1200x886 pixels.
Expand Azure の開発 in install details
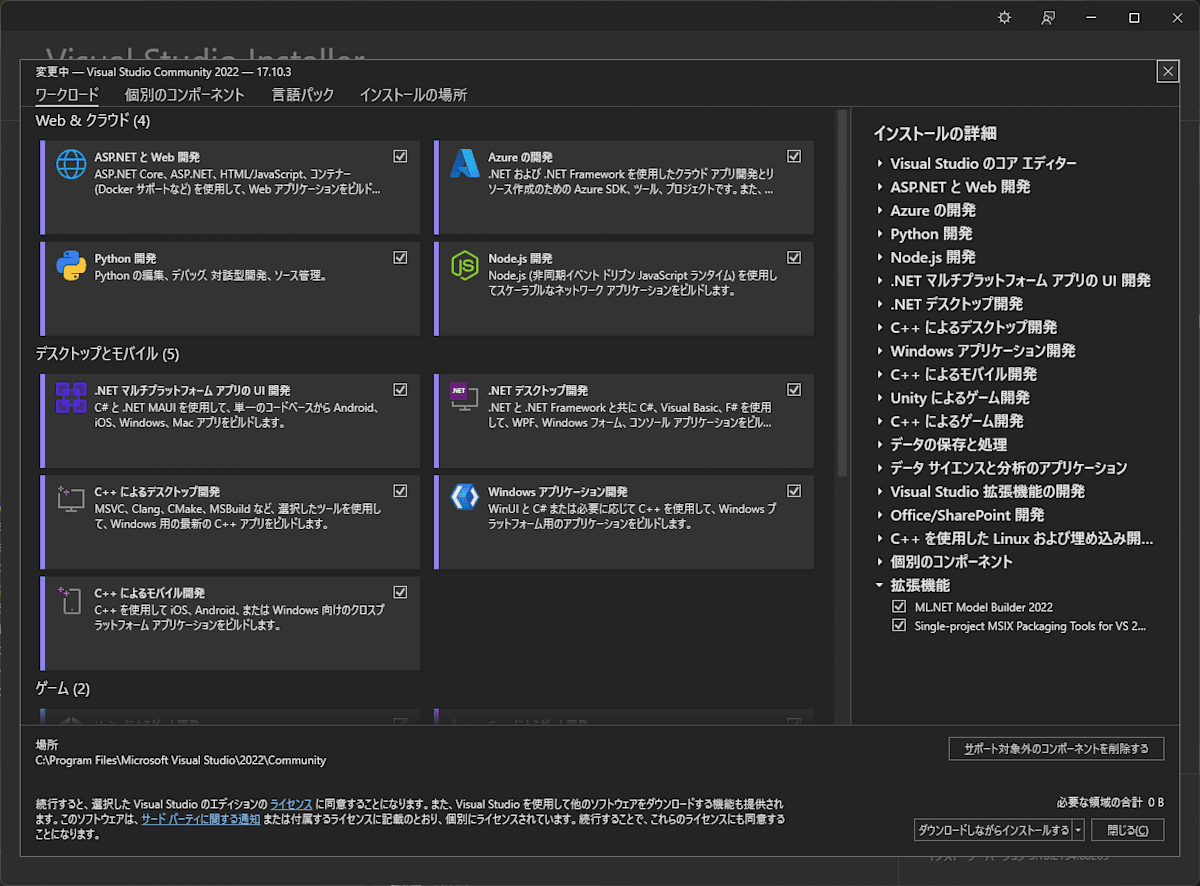point(880,211)
